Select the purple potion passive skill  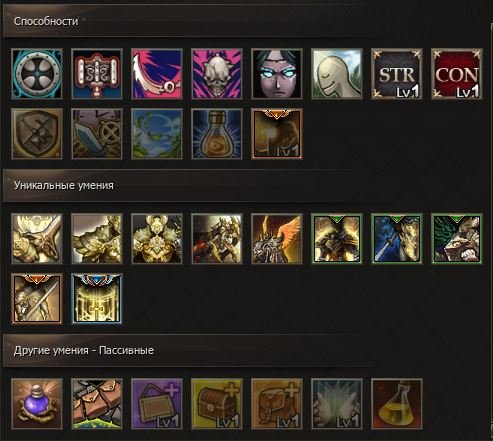point(37,404)
